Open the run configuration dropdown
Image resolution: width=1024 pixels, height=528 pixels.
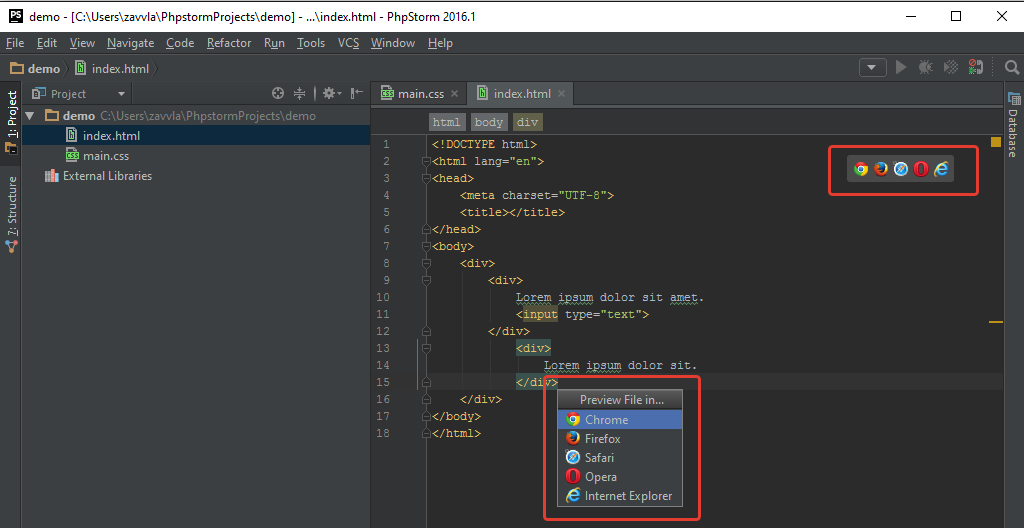coord(872,67)
